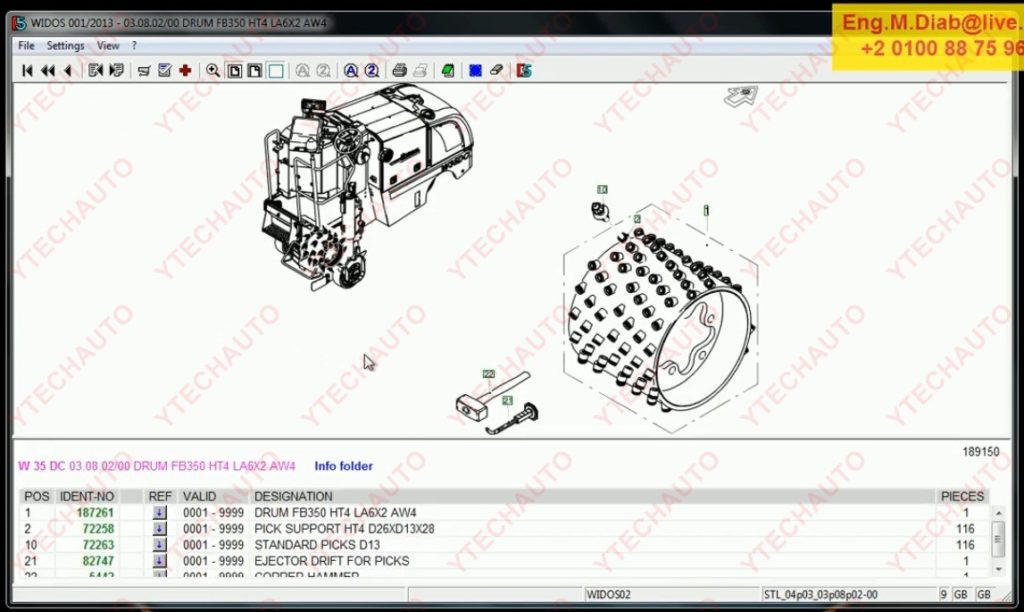Image resolution: width=1024 pixels, height=612 pixels.
Task: Jump to first page with toolbar arrow
Action: 28,70
